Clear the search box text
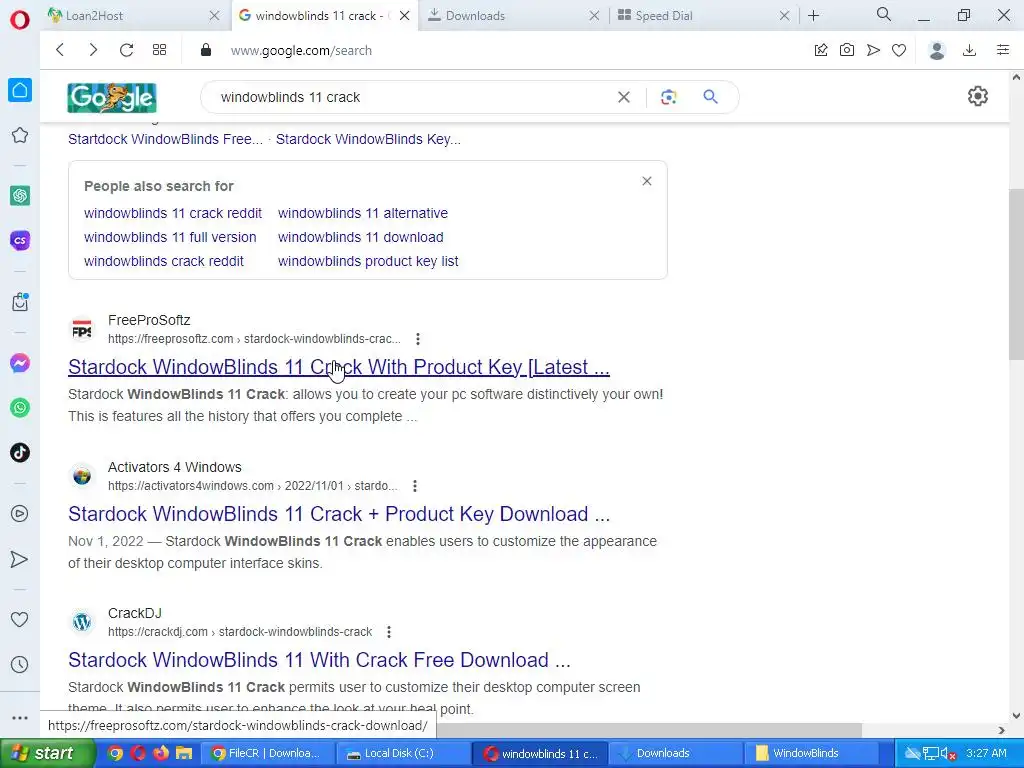 (x=624, y=97)
